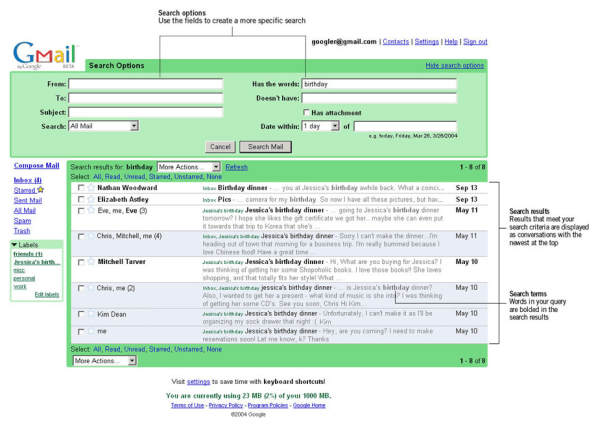Star the Kim Dean email
The image size is (596, 421).
click(x=91, y=313)
